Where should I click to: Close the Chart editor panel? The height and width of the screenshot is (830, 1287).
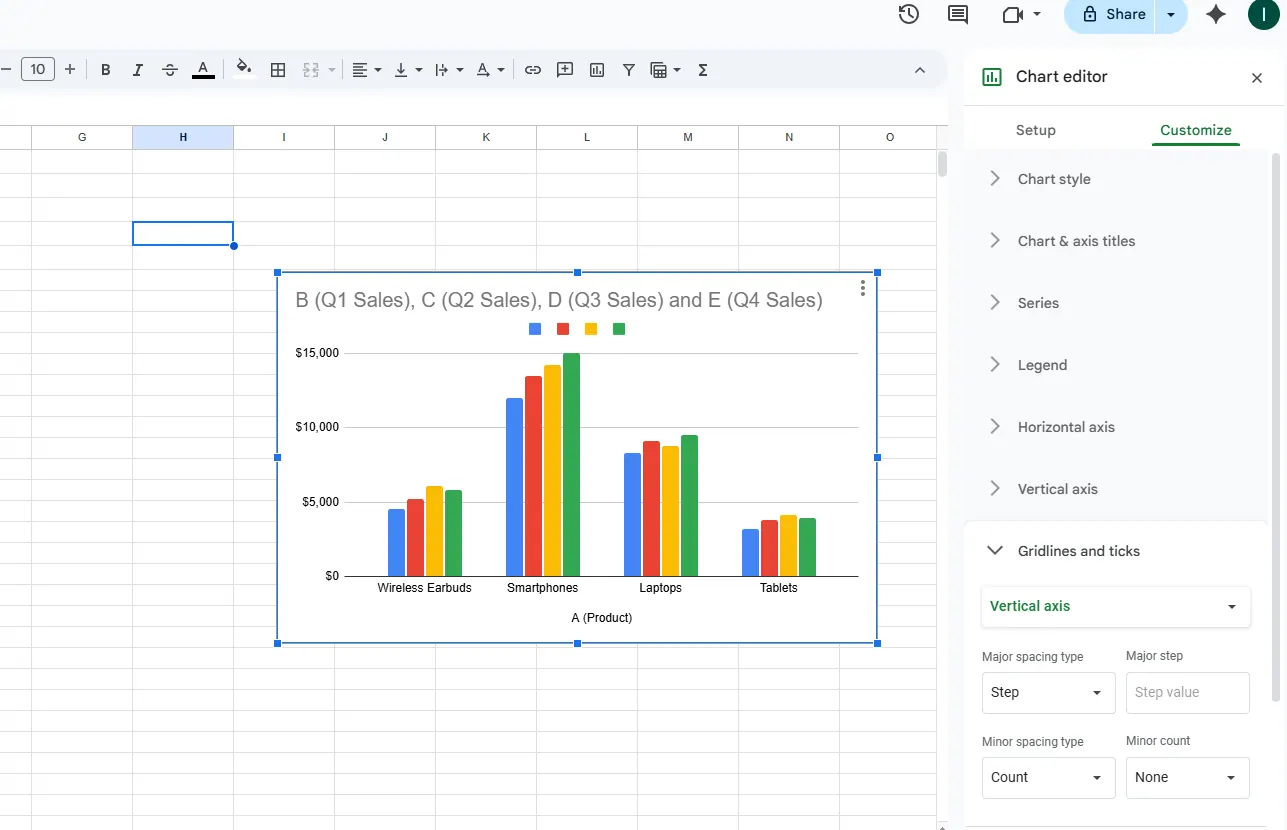(1257, 78)
